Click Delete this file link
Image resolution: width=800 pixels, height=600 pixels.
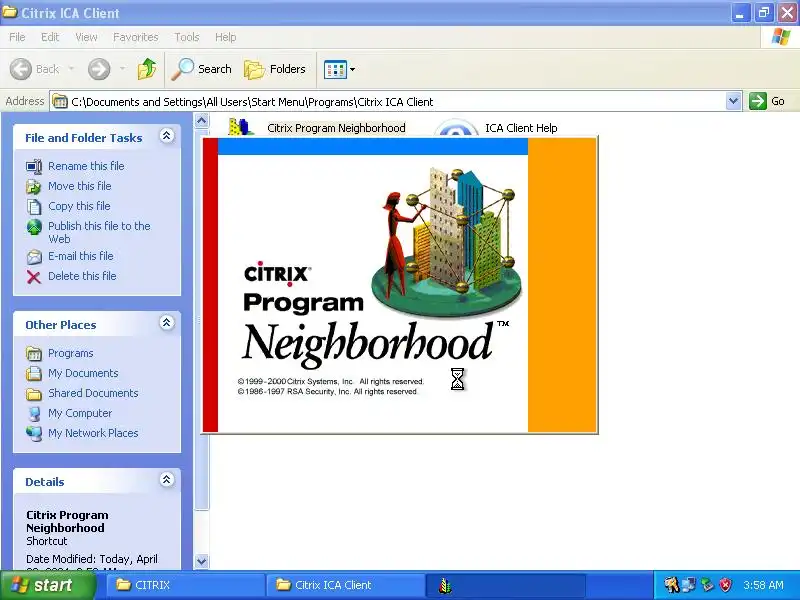tap(82, 276)
